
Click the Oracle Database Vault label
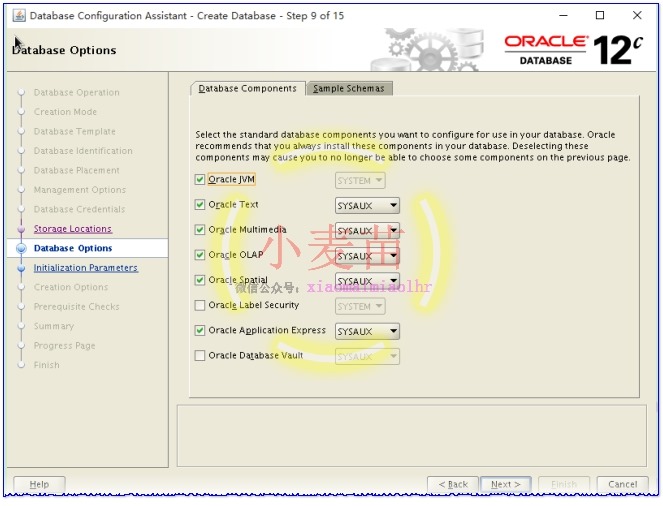click(x=256, y=356)
